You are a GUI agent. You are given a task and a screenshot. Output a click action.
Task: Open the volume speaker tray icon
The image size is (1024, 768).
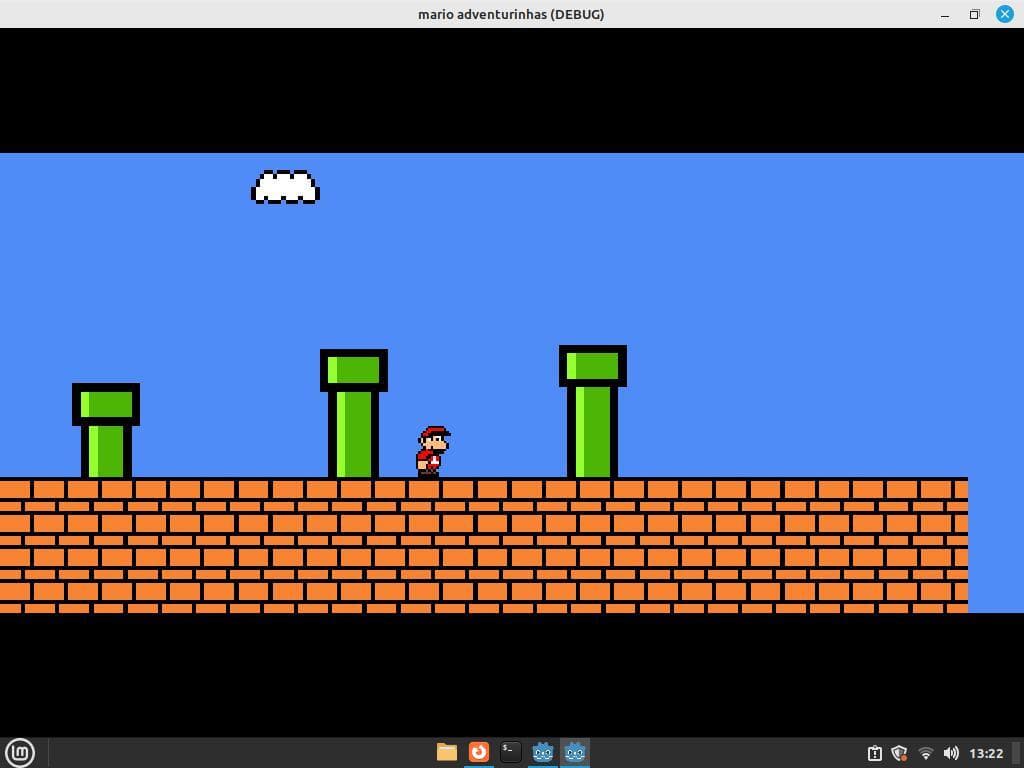click(x=951, y=753)
